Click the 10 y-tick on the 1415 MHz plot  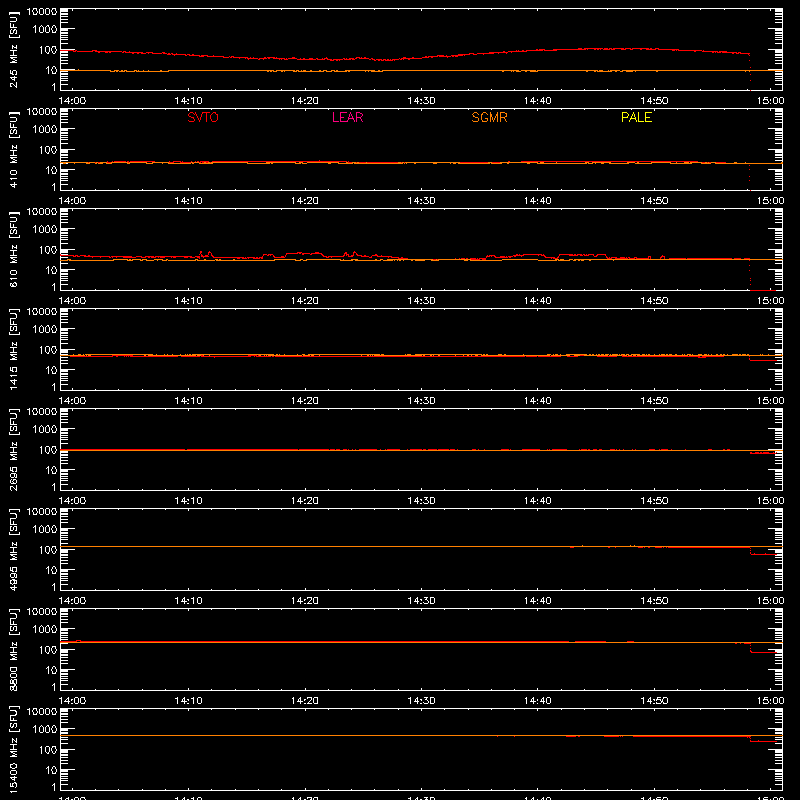pos(52,370)
